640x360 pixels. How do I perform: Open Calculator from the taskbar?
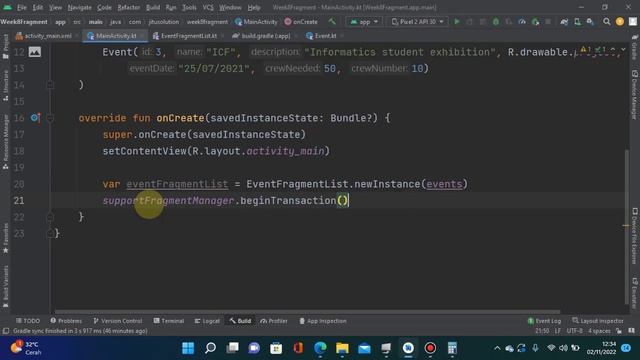(452, 348)
